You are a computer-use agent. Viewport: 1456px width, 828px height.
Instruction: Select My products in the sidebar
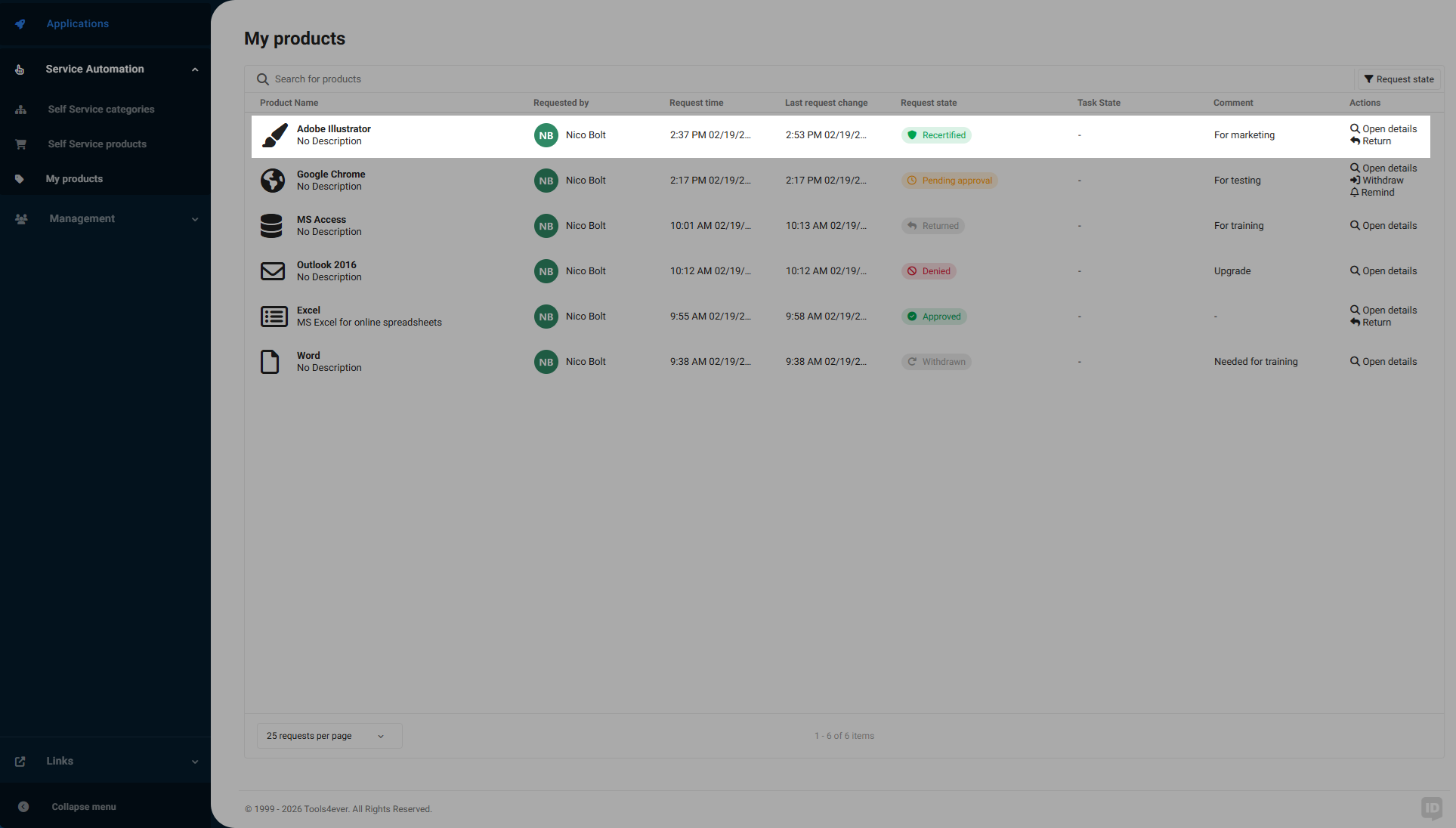click(x=74, y=178)
